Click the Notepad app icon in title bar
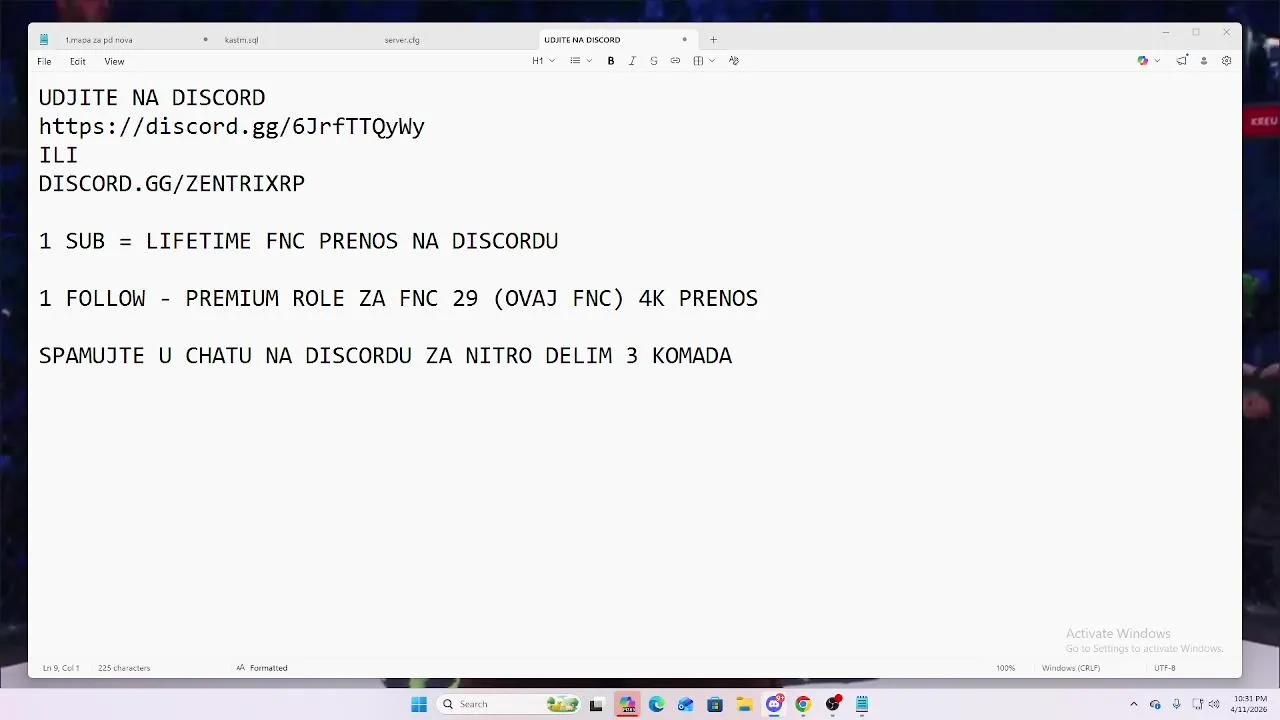The width and height of the screenshot is (1280, 720). tap(44, 40)
